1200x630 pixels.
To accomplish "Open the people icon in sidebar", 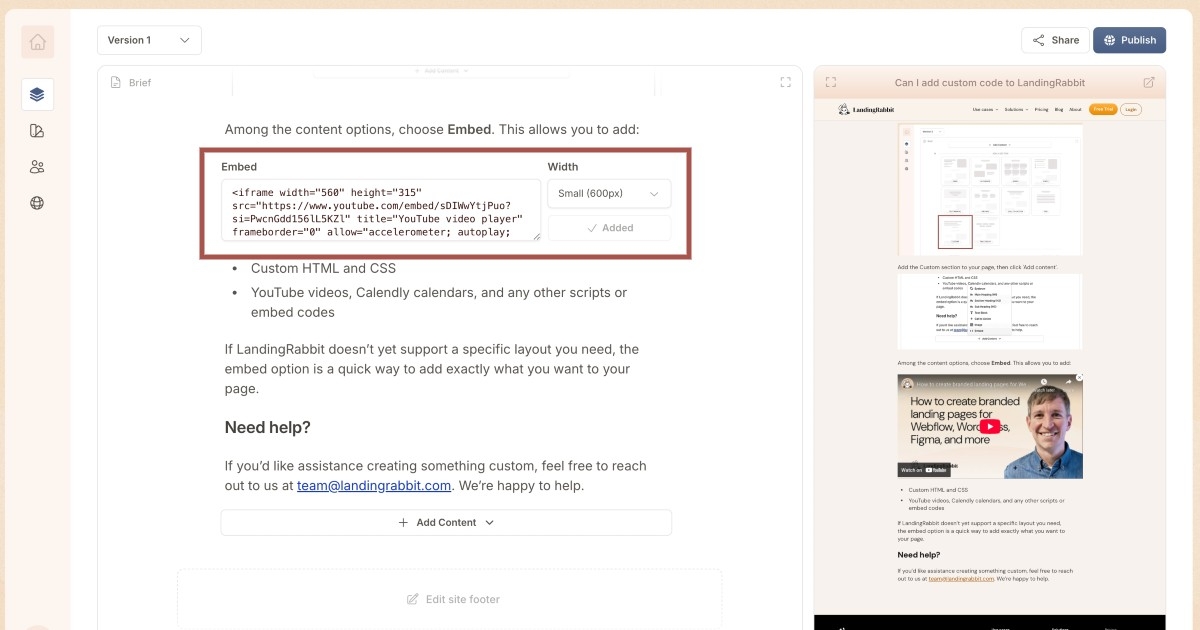I will coord(37,167).
